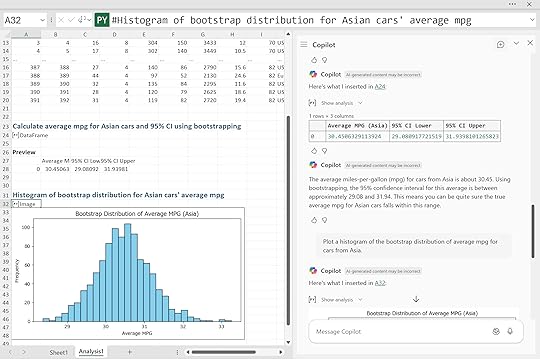Image resolution: width=540 pixels, height=360 pixels.
Task: Click the horizontal scrollbar right arrow
Action: coord(281,352)
